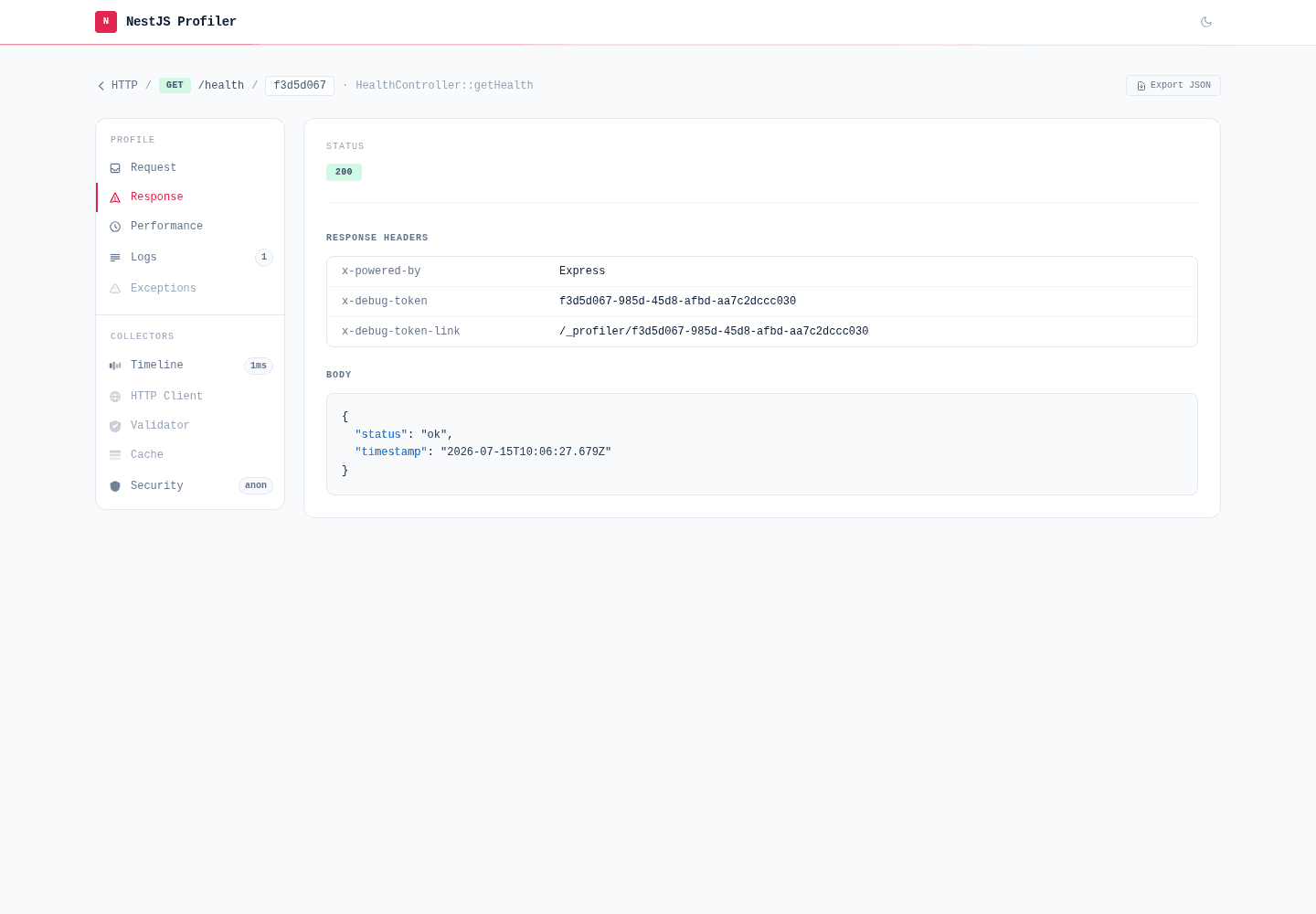Click the Timeline bars icon
This screenshot has height=914, width=1316.
coord(115,366)
